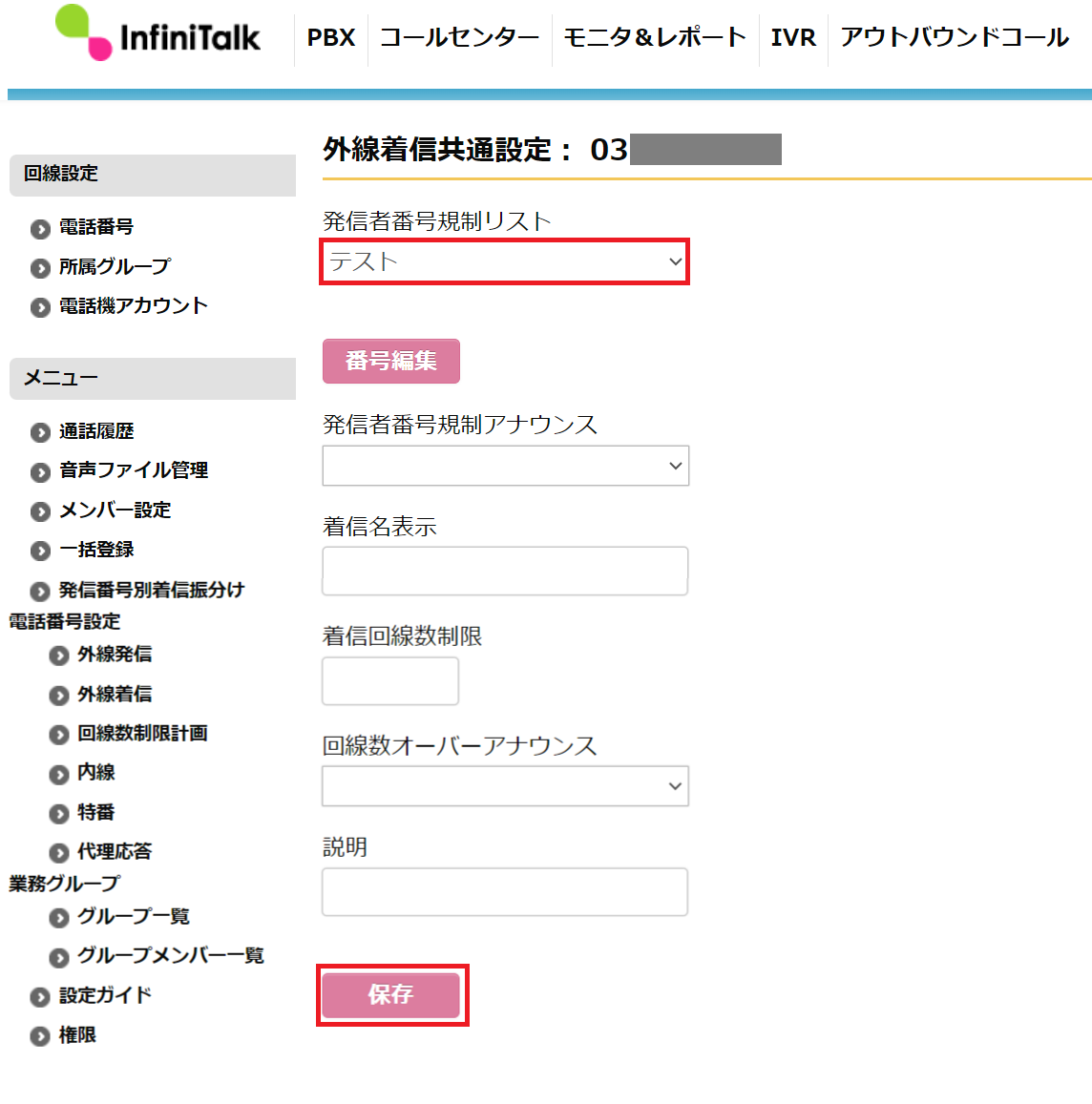Click the arrow icon beside 外線着信
The width and height of the screenshot is (1092, 1104).
coord(59,696)
